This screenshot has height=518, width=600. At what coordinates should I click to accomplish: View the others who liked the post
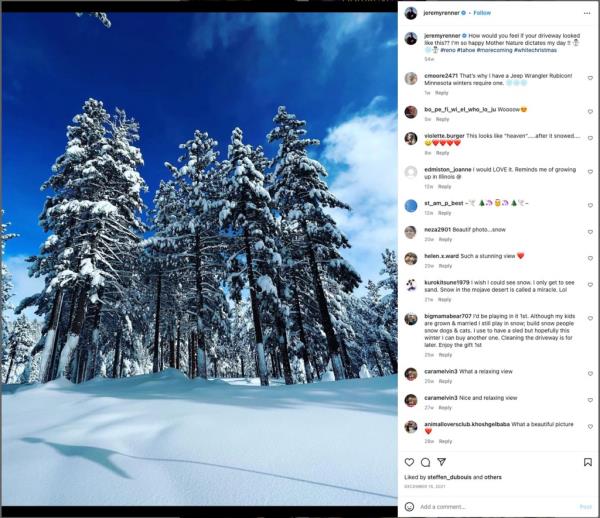point(493,477)
